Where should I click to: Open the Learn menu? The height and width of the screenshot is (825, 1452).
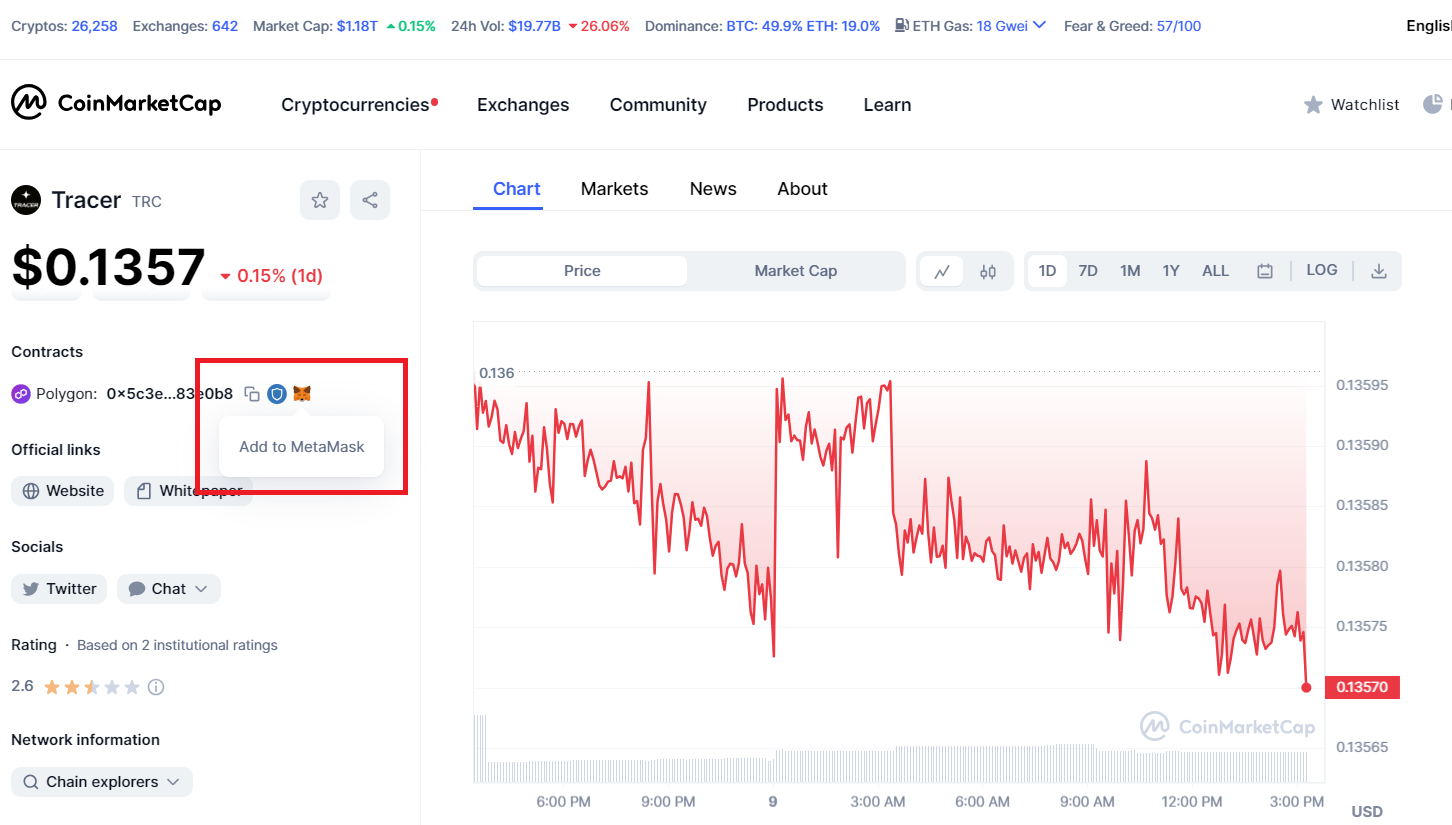pyautogui.click(x=887, y=105)
